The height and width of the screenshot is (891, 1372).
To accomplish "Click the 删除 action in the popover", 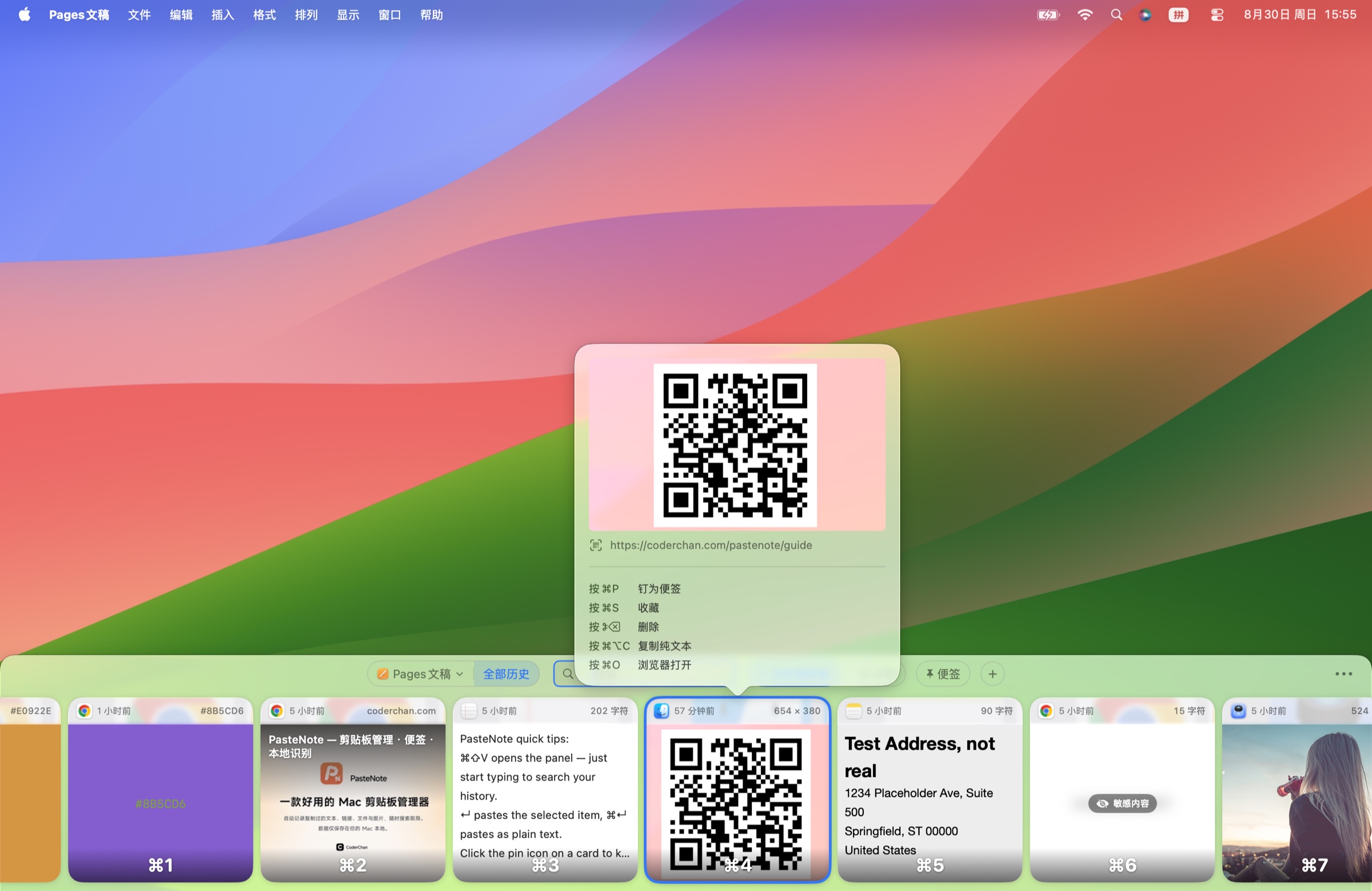I will 648,627.
